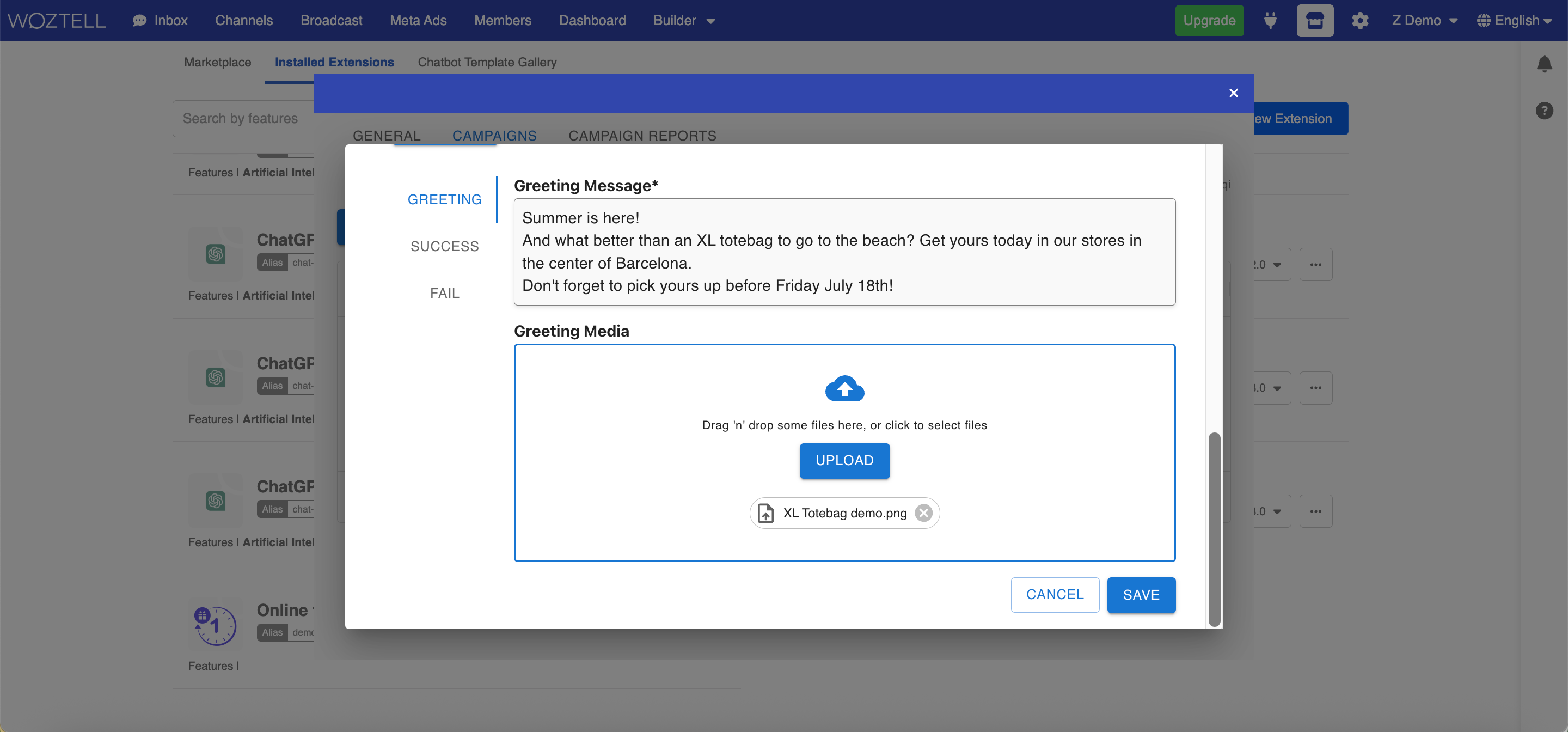Open Chatbot Template Gallery tab

[x=487, y=62]
